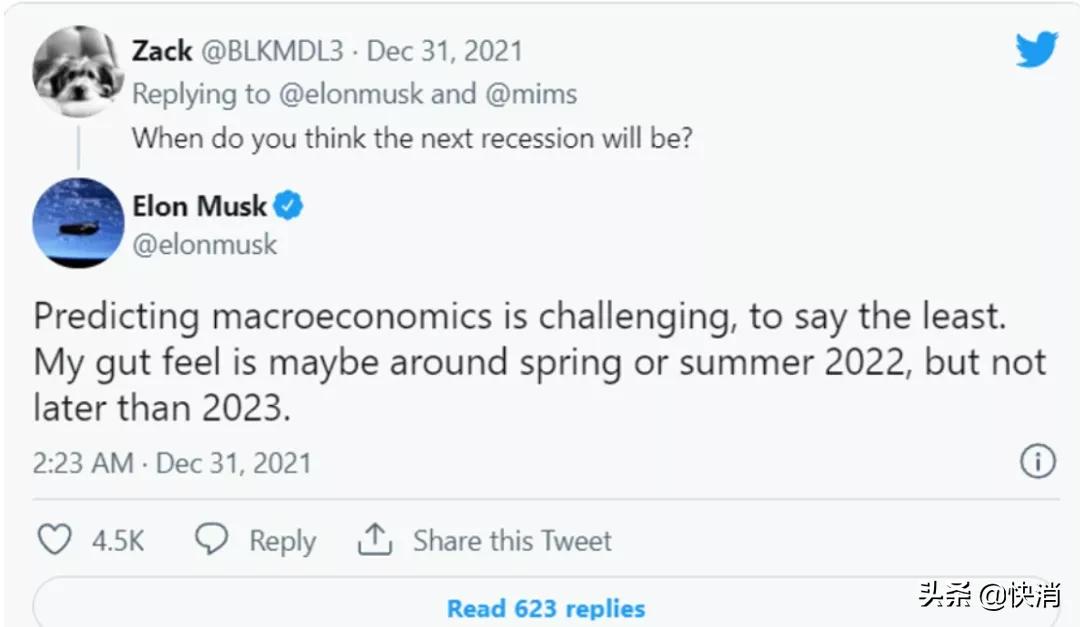Read 623 replies
1080x627 pixels.
pos(545,608)
